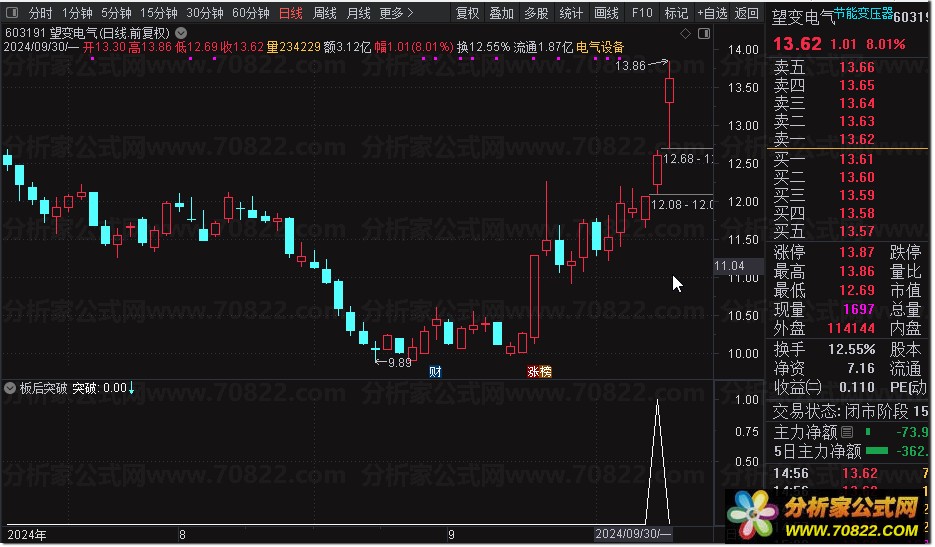Click the 标记 mark button
The width and height of the screenshot is (935, 547).
tap(676, 13)
